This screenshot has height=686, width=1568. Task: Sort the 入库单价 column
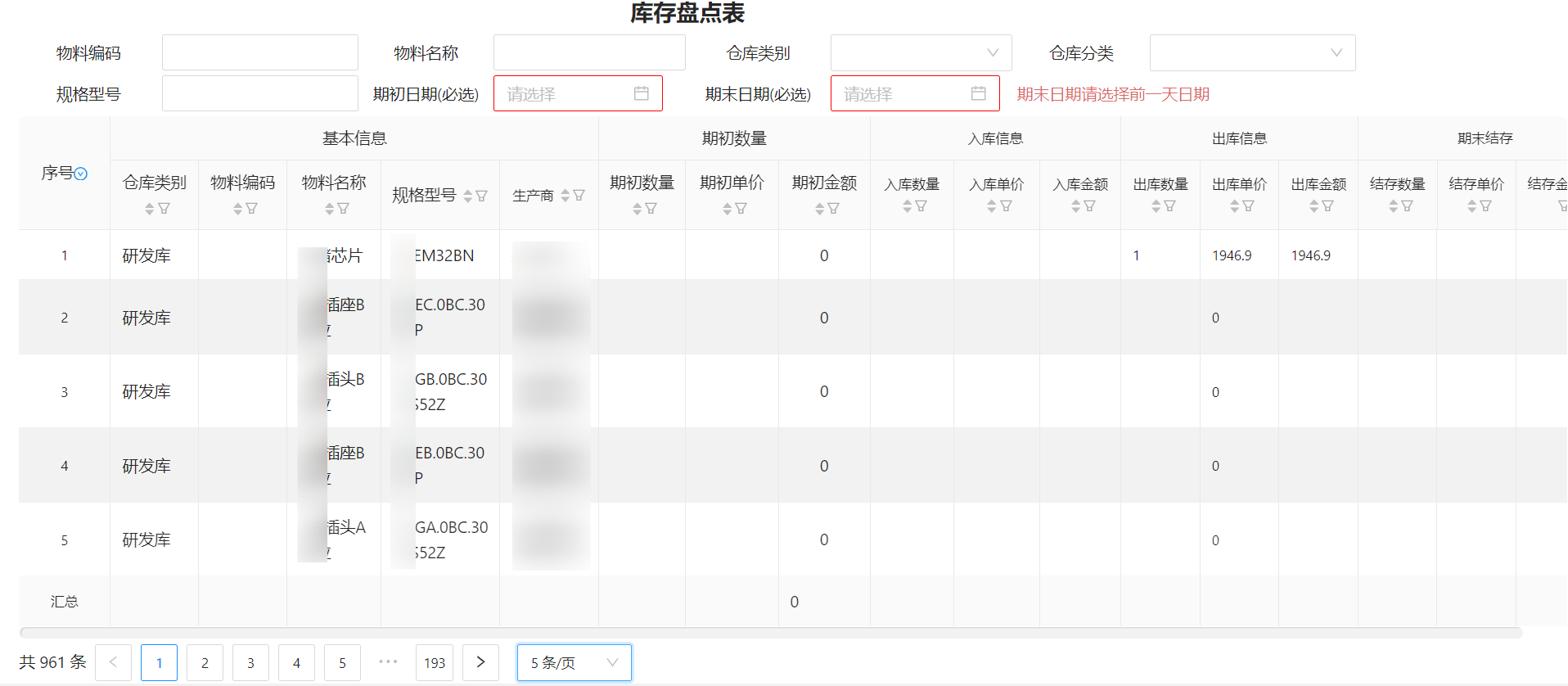tap(992, 206)
